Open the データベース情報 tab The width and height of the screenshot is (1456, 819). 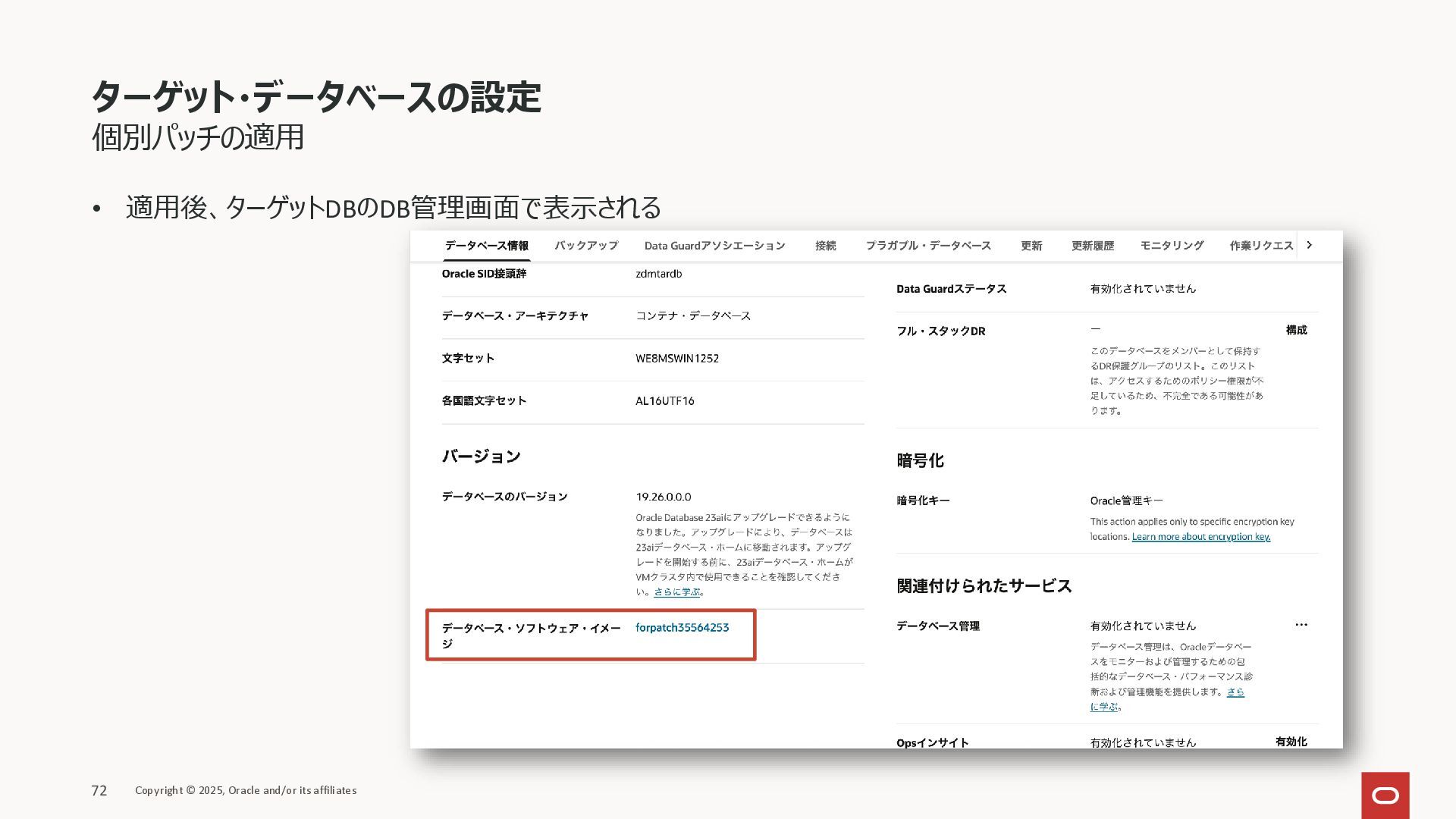[486, 246]
